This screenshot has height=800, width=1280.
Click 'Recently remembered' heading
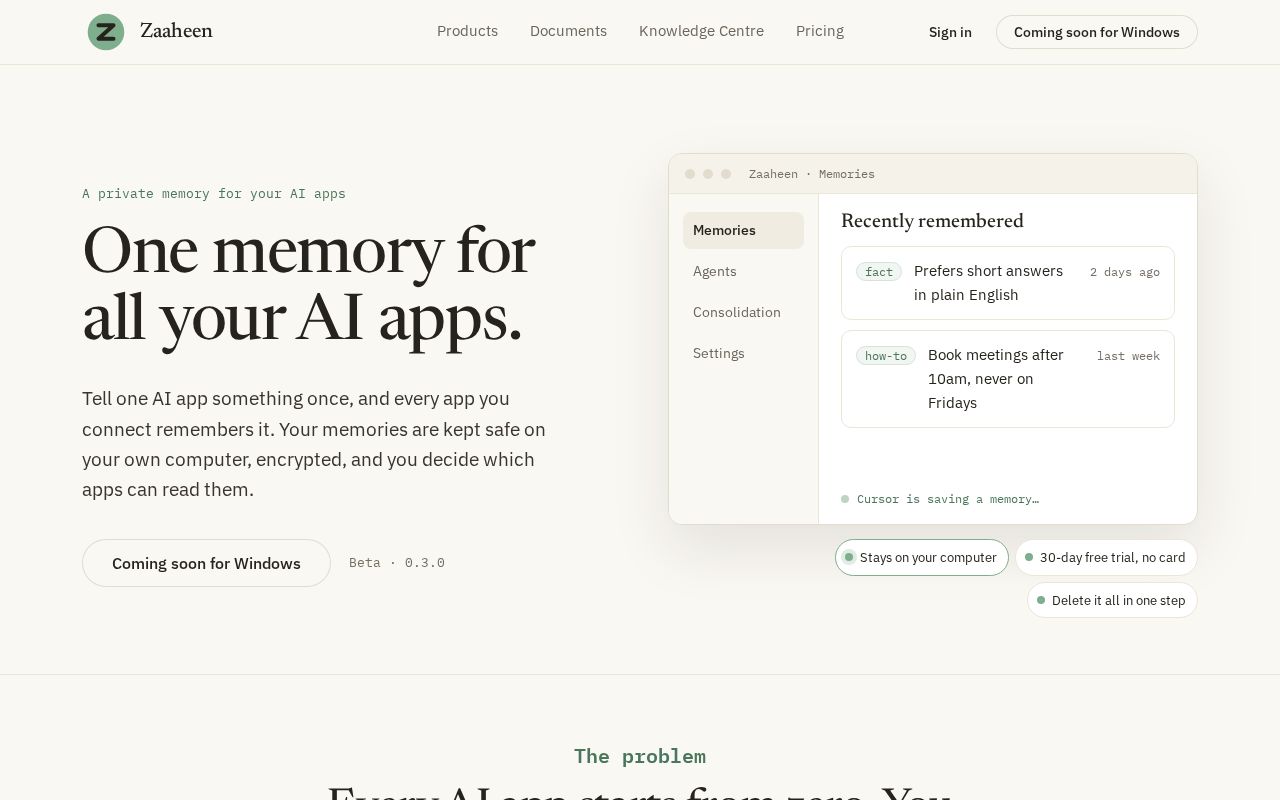[932, 221]
